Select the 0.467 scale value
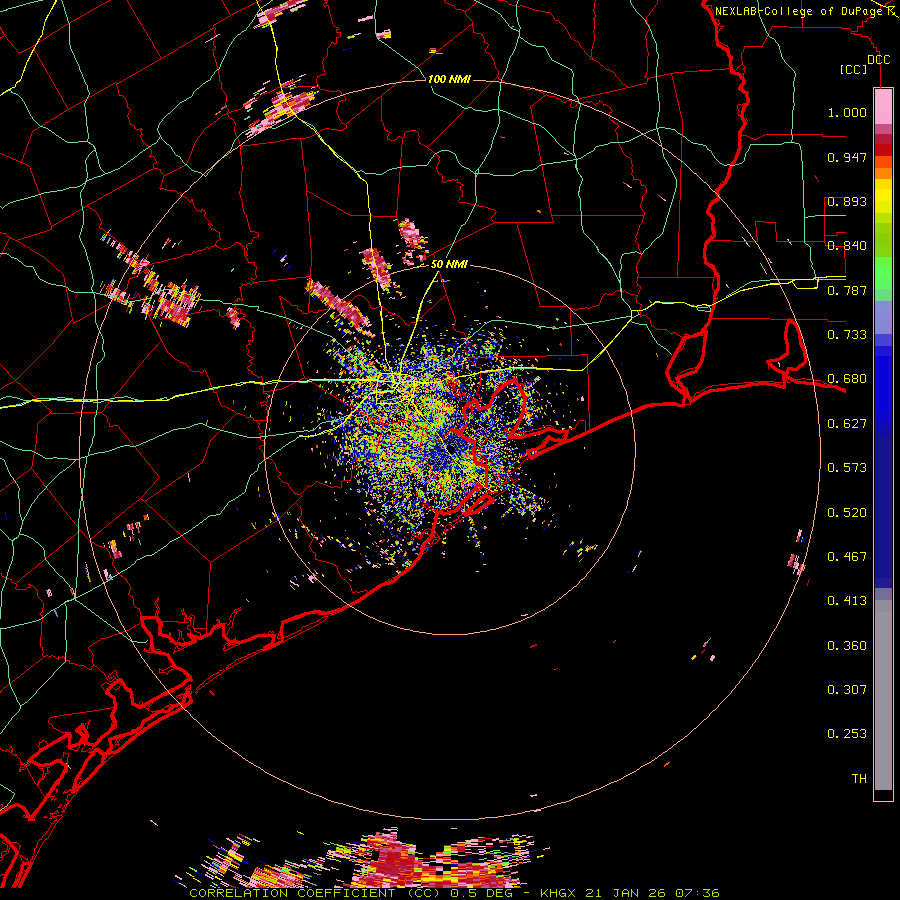Viewport: 900px width, 900px height. (847, 557)
